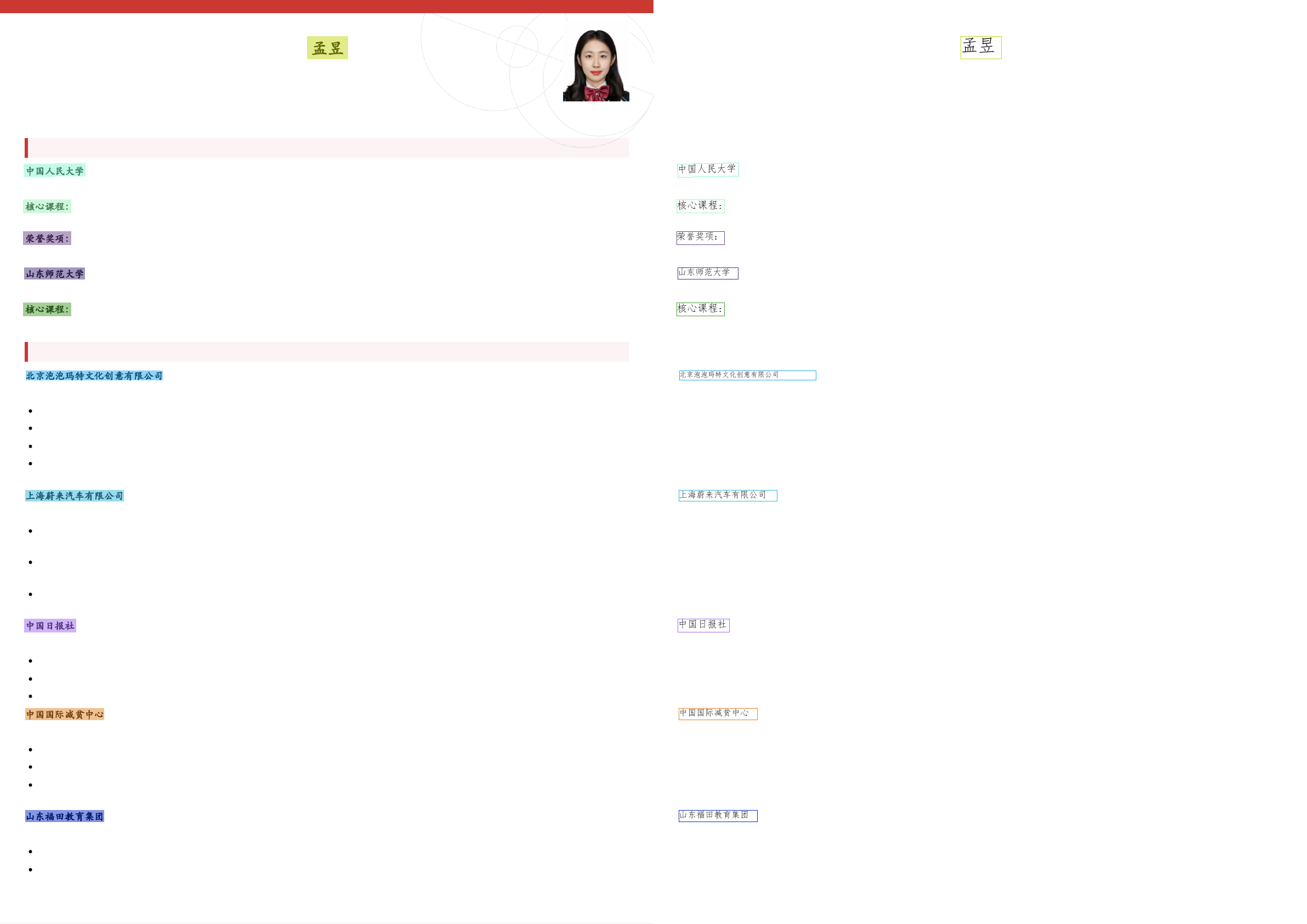The width and height of the screenshot is (1307, 924).
Task: Select the purple highlighted 荣誉奖项 label
Action: point(47,238)
